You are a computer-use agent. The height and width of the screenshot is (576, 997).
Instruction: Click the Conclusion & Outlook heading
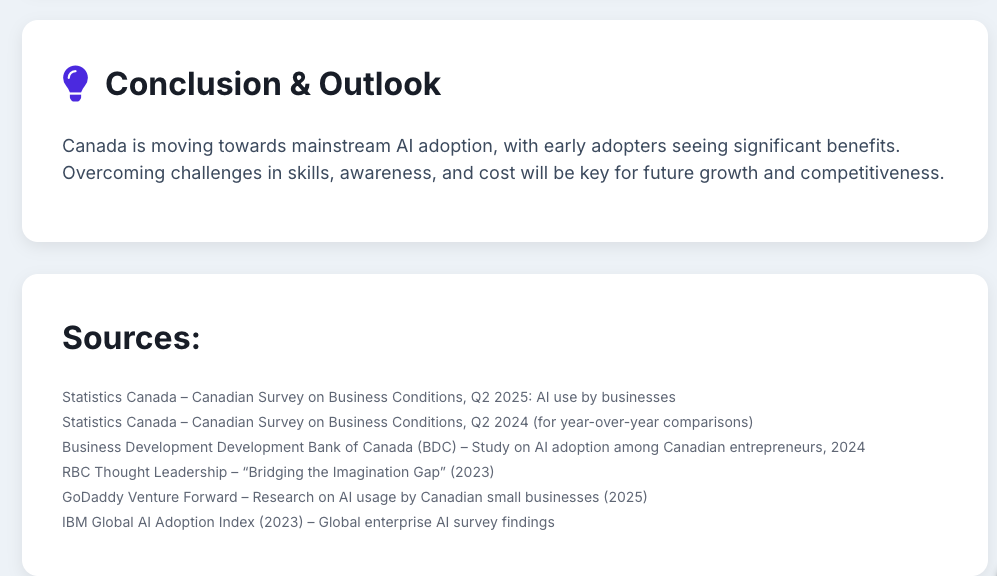tap(272, 84)
